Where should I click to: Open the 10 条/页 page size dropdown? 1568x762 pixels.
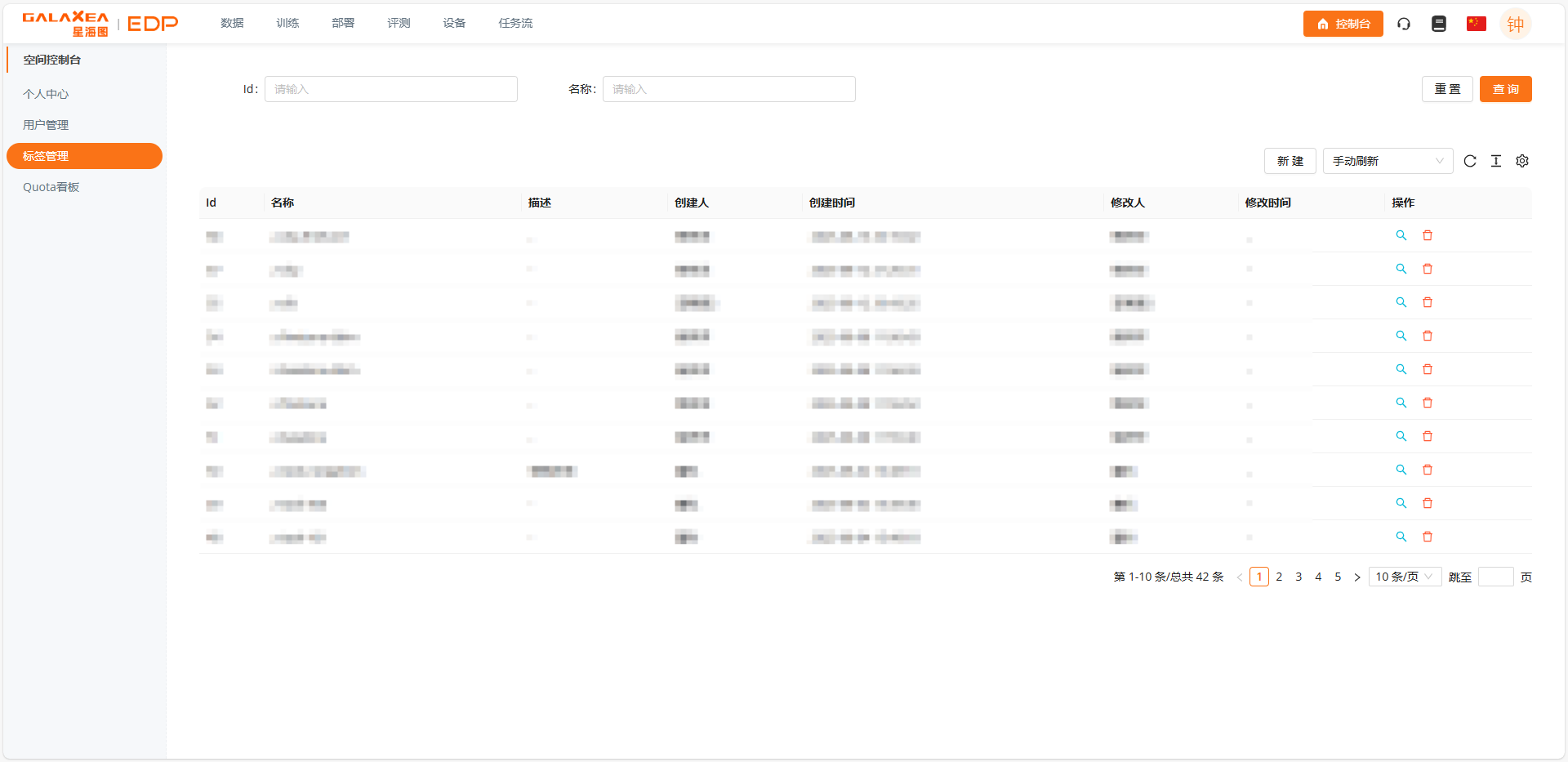tap(1405, 577)
